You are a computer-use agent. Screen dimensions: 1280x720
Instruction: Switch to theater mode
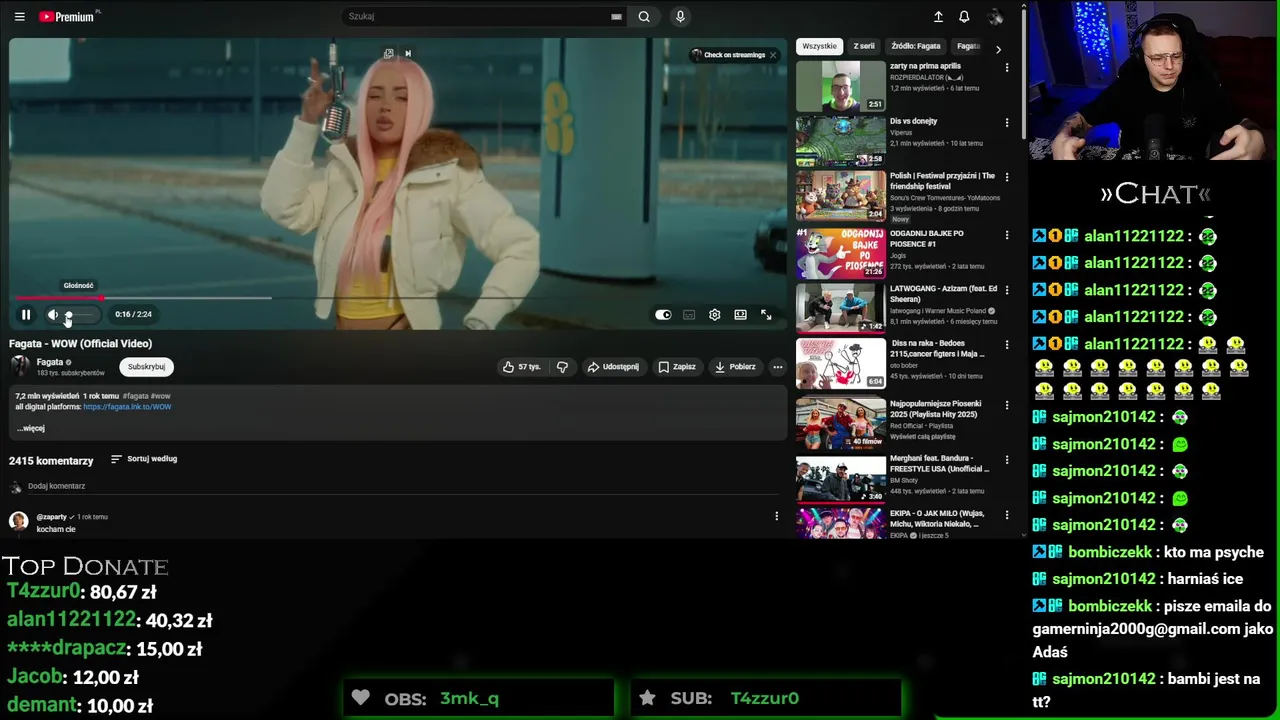coord(740,314)
